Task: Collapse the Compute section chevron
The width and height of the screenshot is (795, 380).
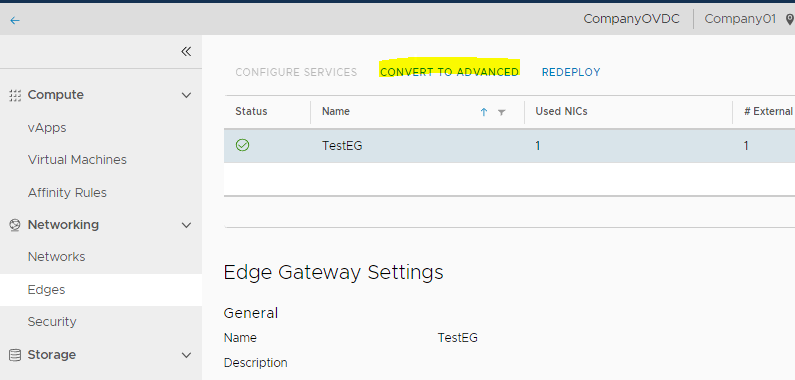Action: pyautogui.click(x=187, y=95)
